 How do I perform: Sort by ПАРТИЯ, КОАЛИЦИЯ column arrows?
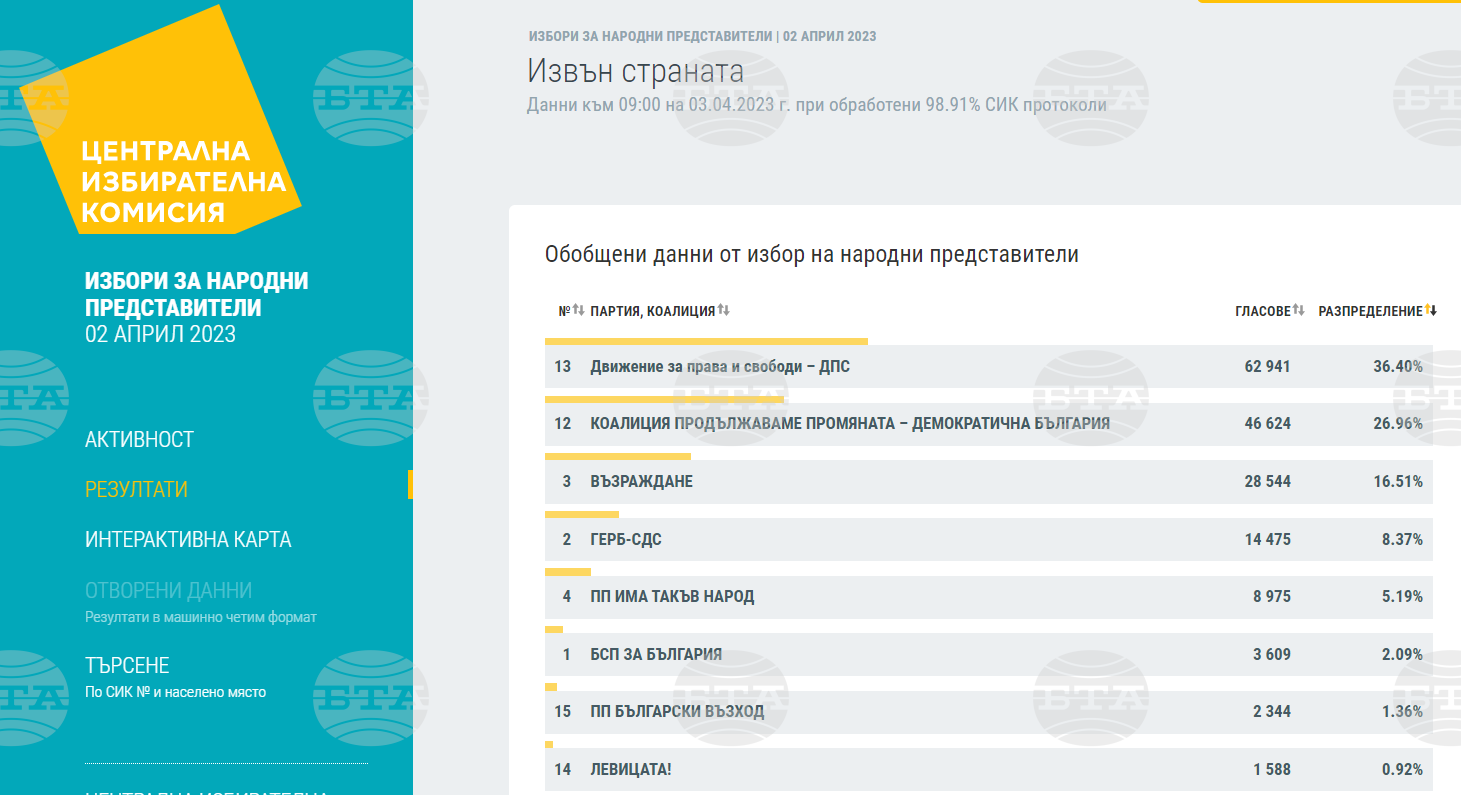click(723, 311)
